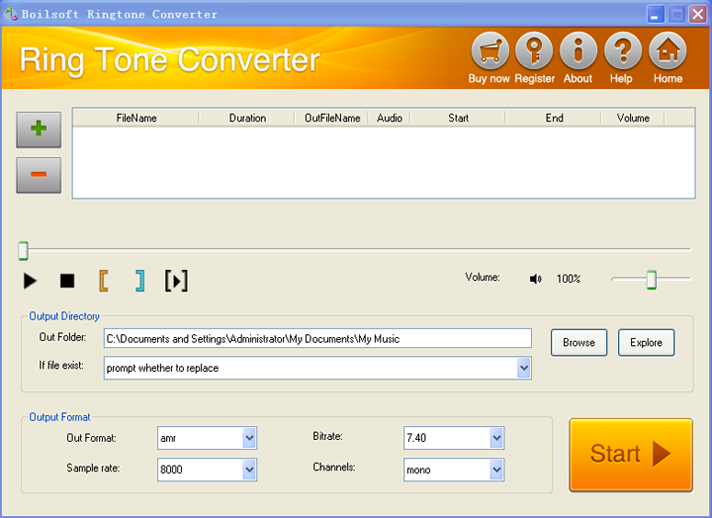
Task: Click the playback position slider handle
Action: (x=23, y=251)
